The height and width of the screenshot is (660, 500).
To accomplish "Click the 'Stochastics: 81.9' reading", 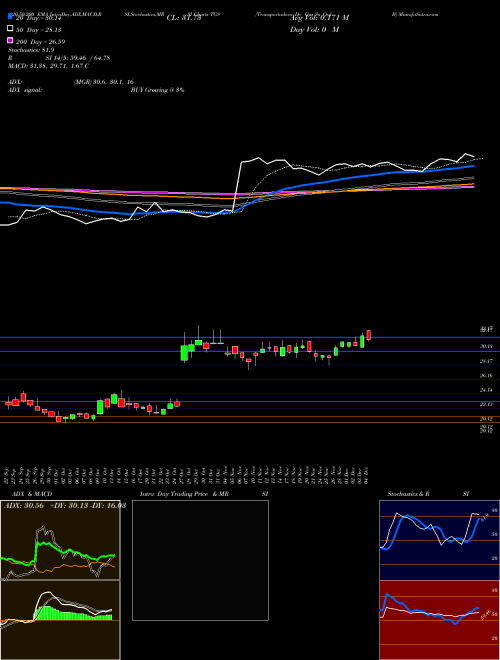I will (31, 50).
